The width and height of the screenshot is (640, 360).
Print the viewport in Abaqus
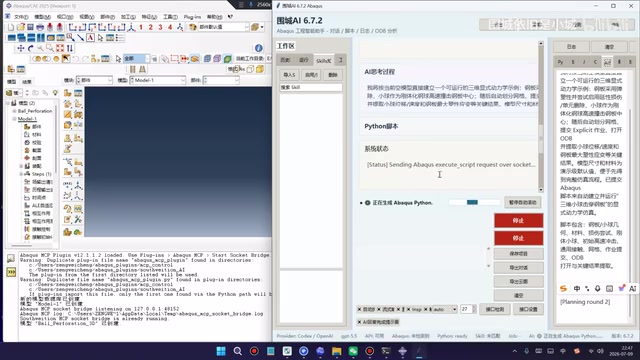[x=40, y=27]
